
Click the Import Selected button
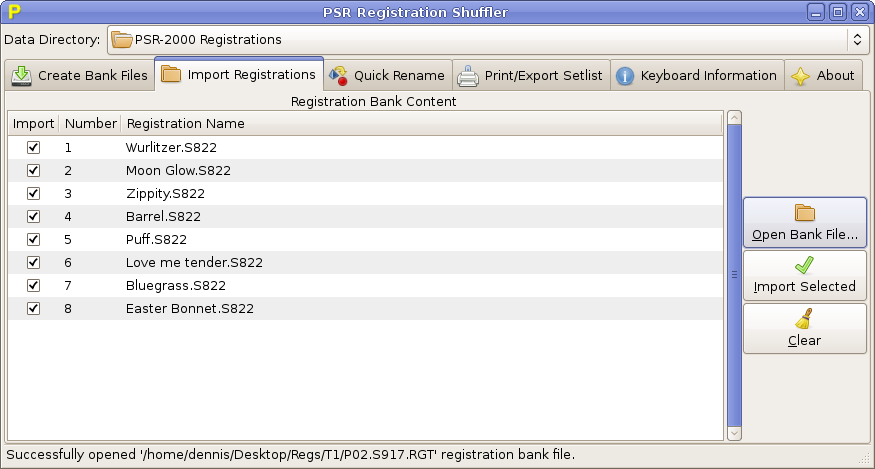pos(804,275)
